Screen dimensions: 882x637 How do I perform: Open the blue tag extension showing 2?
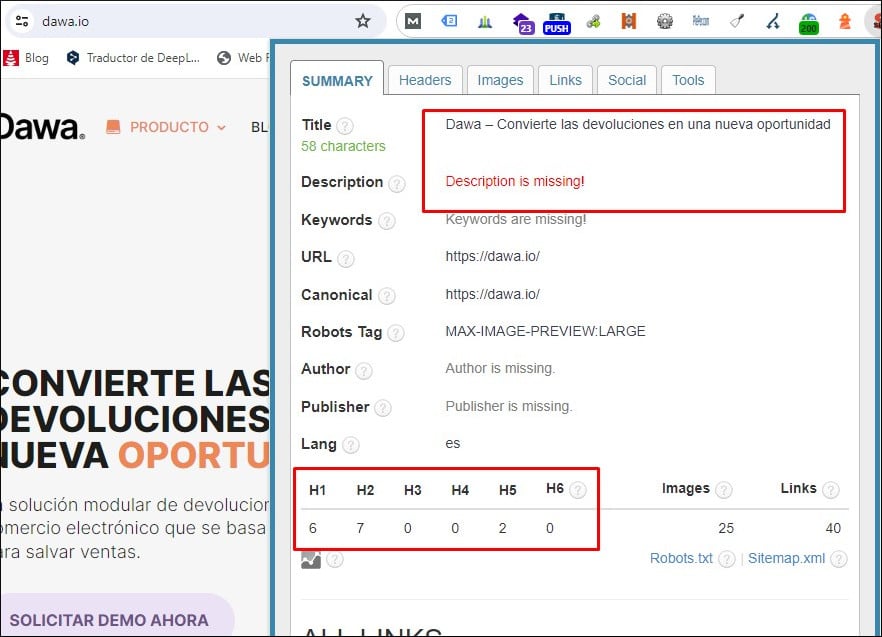(x=449, y=21)
